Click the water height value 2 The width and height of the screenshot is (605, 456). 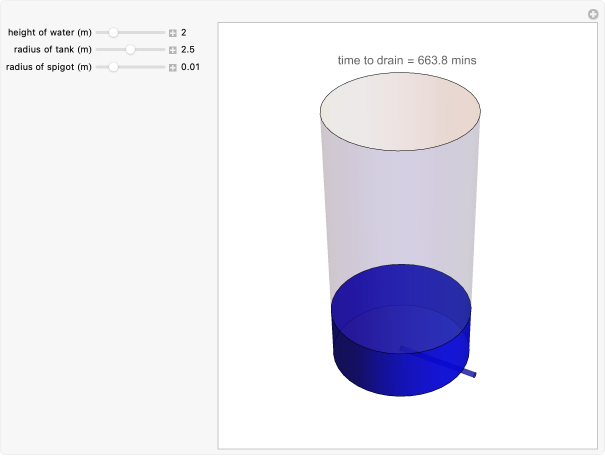(x=184, y=33)
